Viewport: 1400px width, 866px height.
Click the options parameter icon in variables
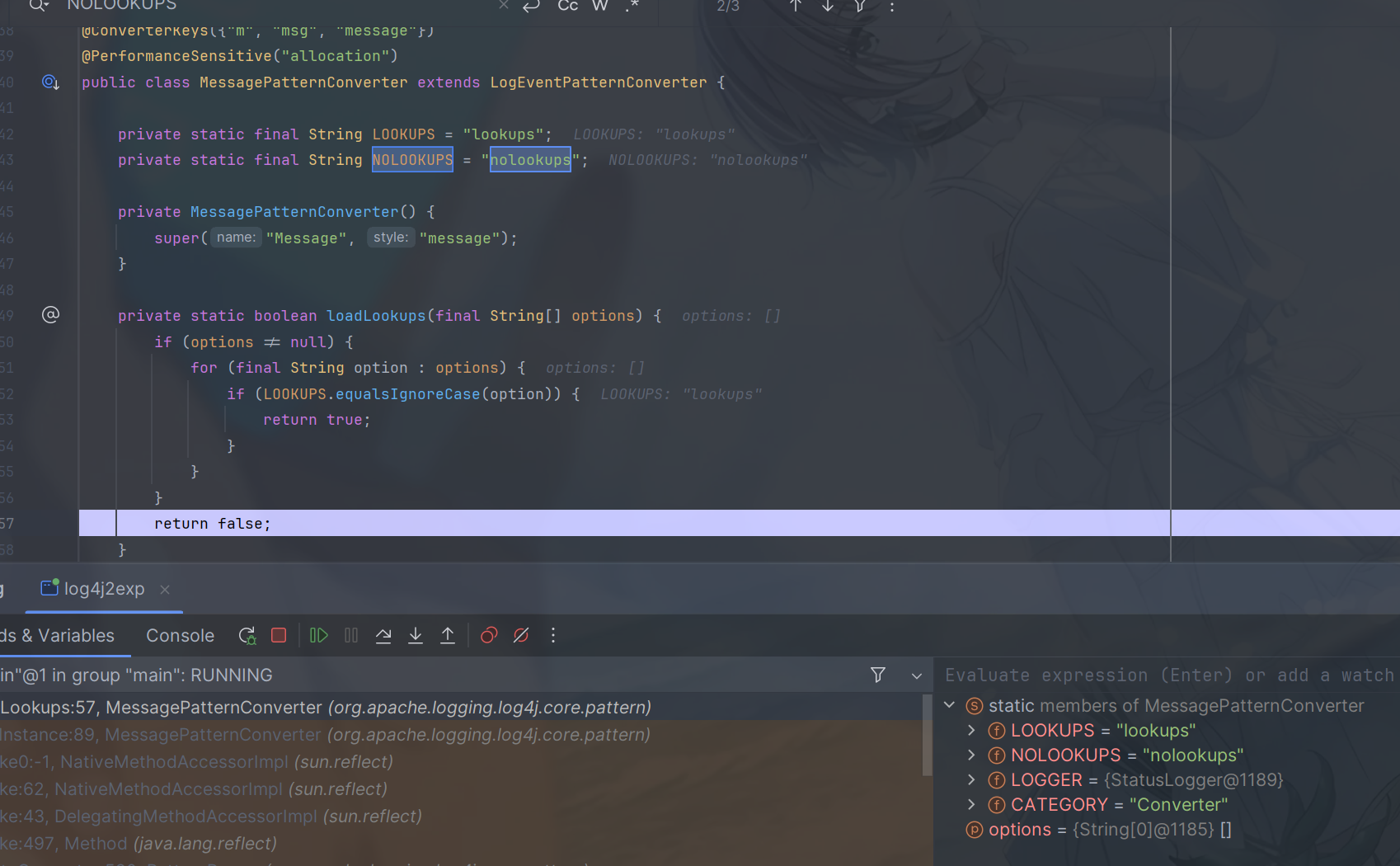point(975,829)
